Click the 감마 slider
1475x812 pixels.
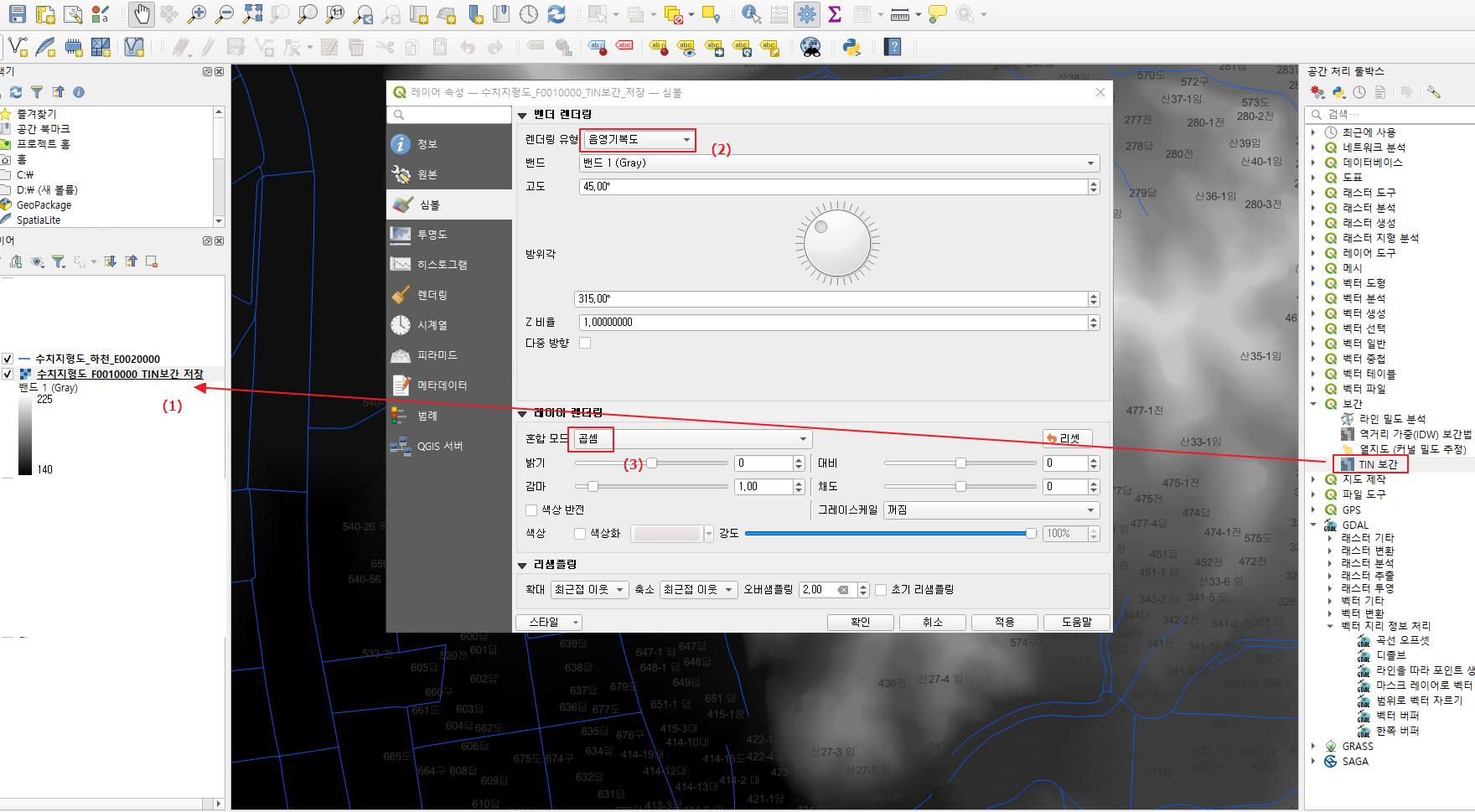pos(651,487)
